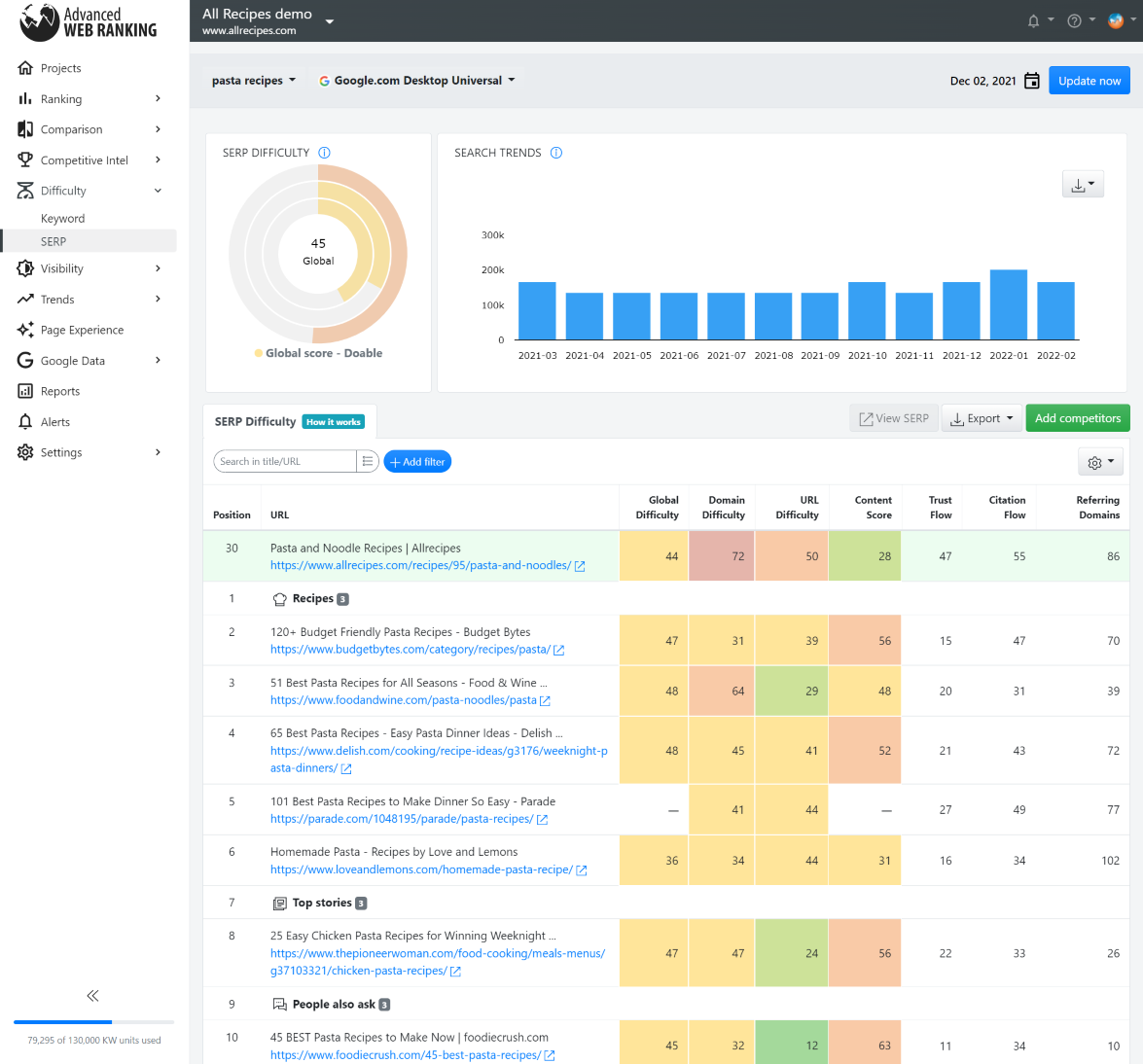
Task: Click the 2022-01 search trends bar
Action: pyautogui.click(x=1008, y=304)
